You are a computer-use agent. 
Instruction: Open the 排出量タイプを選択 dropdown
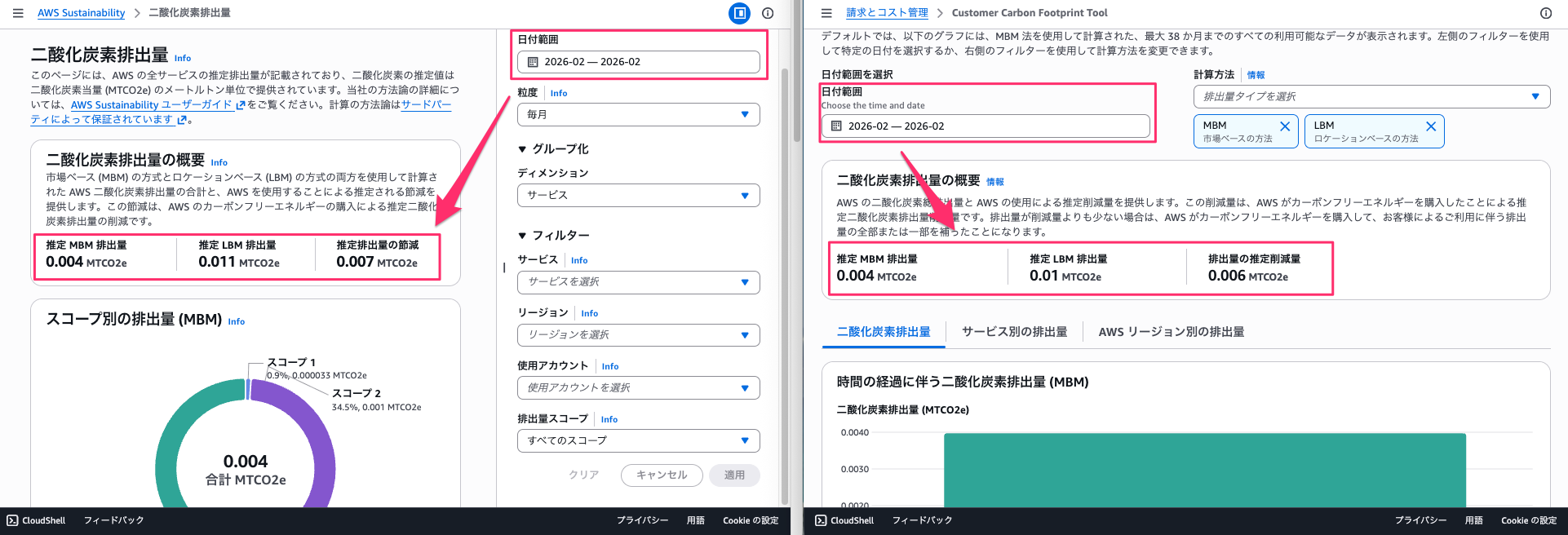(x=1371, y=96)
